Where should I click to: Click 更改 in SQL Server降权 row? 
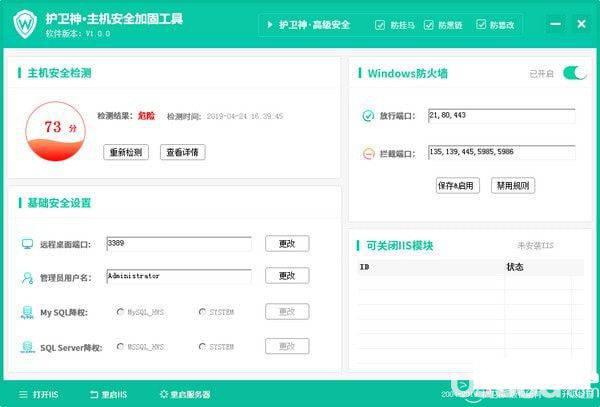point(287,346)
